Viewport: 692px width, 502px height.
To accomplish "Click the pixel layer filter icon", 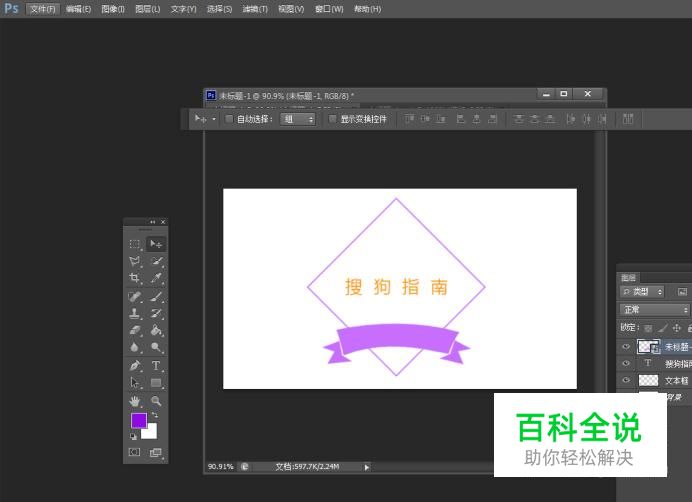I will pos(682,292).
